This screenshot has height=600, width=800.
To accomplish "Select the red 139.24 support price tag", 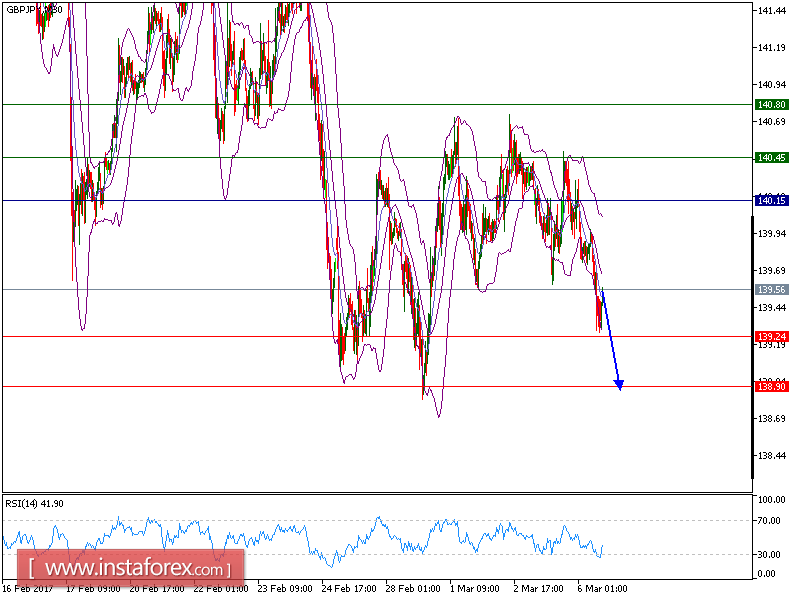I will coord(770,336).
